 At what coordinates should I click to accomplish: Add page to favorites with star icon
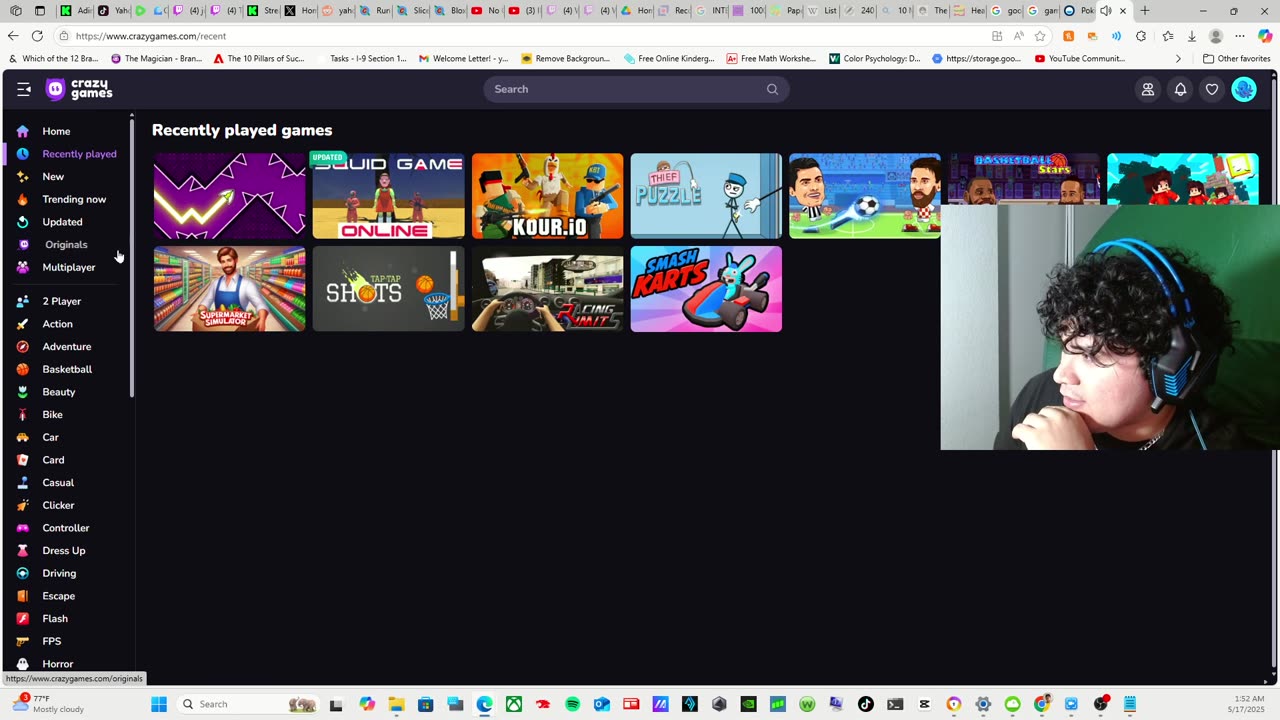pos(1040,36)
